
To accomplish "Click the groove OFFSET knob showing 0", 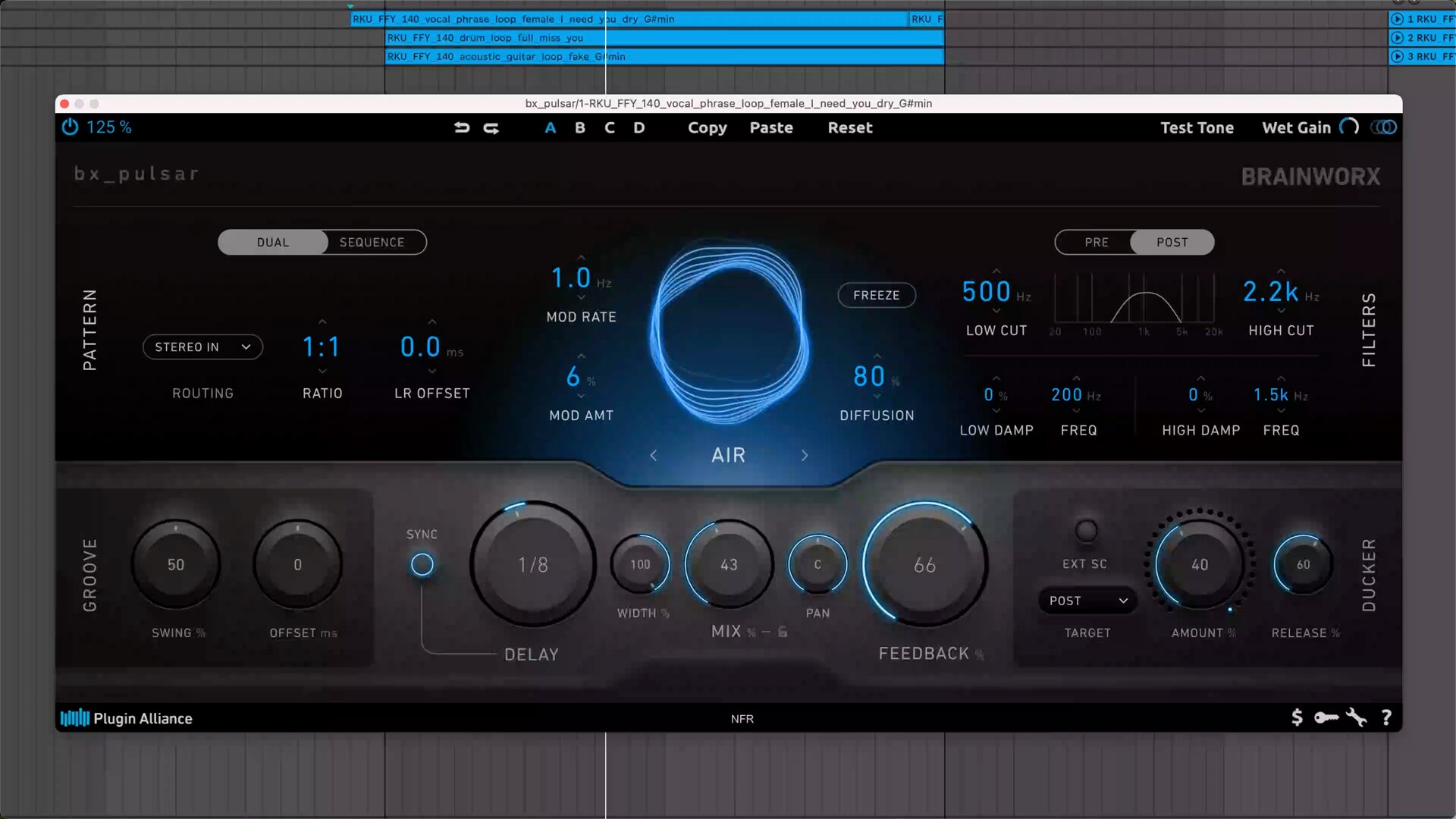I will tap(298, 564).
